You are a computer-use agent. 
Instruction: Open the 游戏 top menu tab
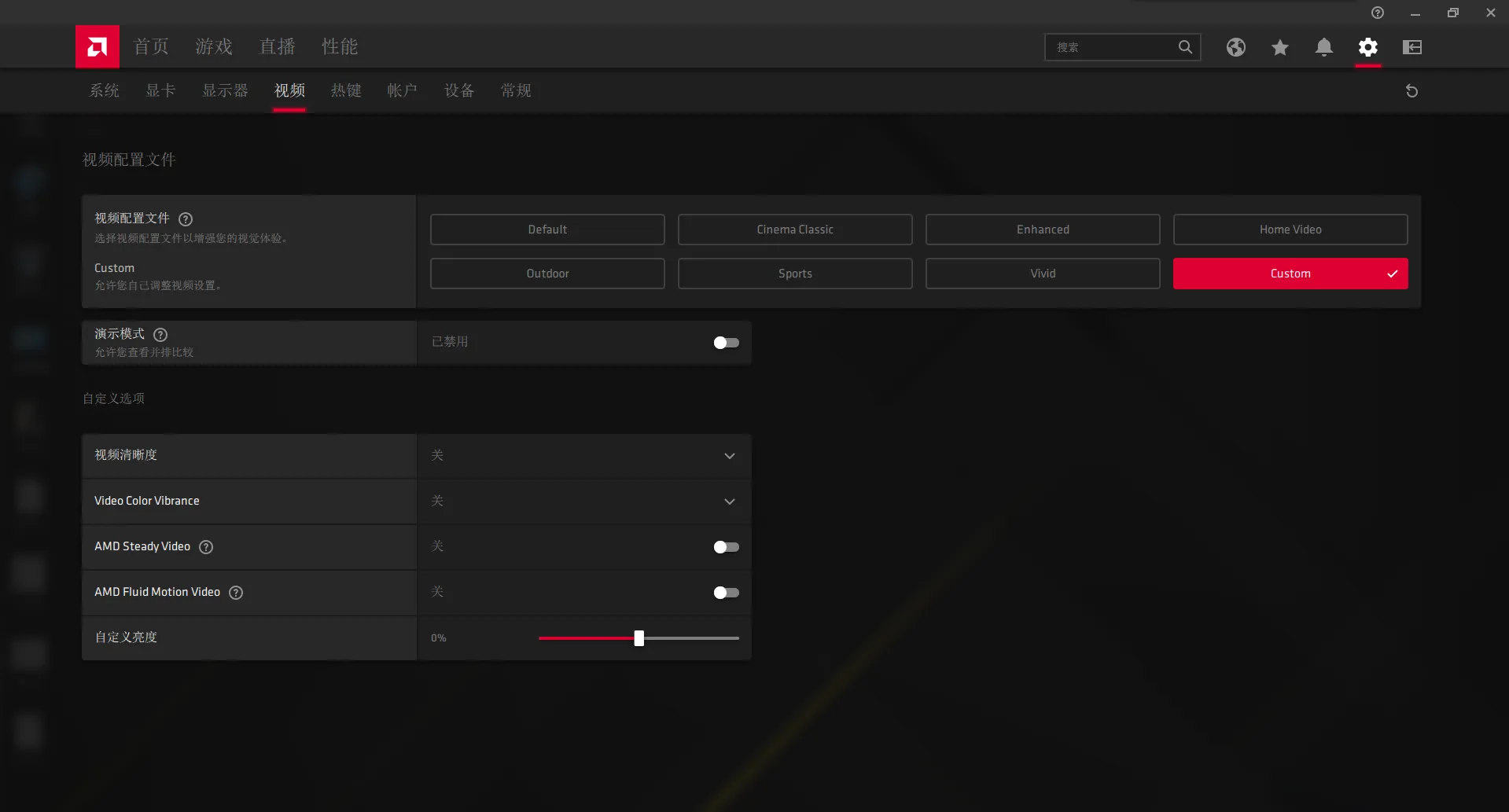tap(214, 47)
